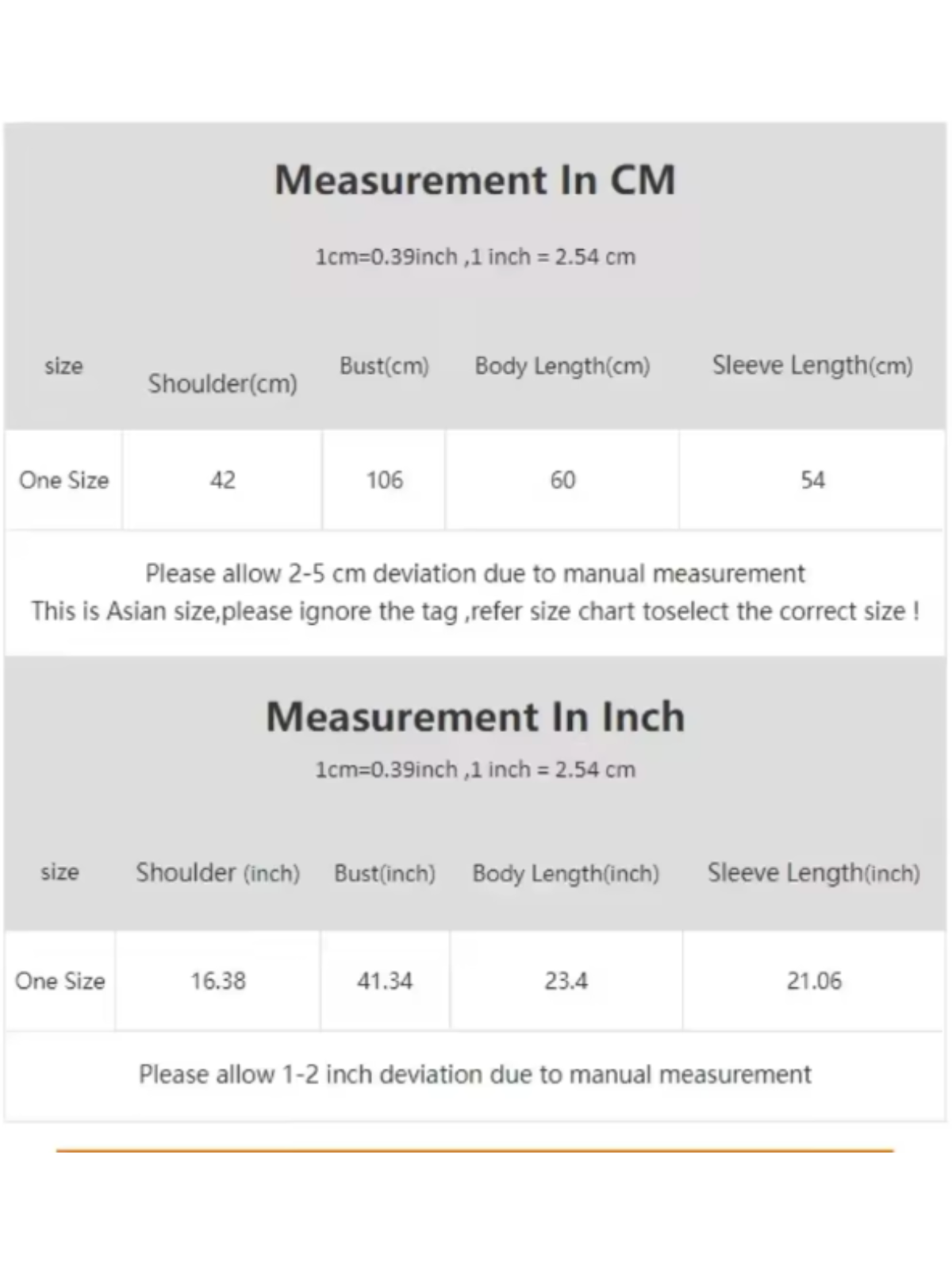Click the Asian size warning text
Screen dimensions: 952x1270
474,611
